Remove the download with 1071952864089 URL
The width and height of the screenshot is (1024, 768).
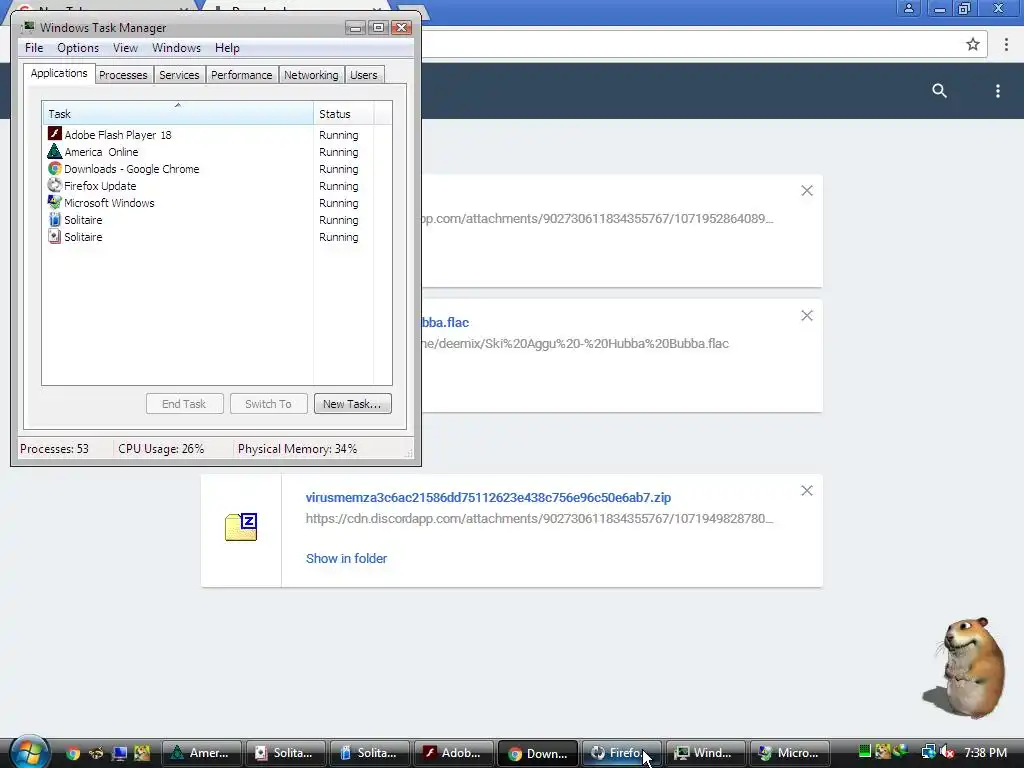807,191
